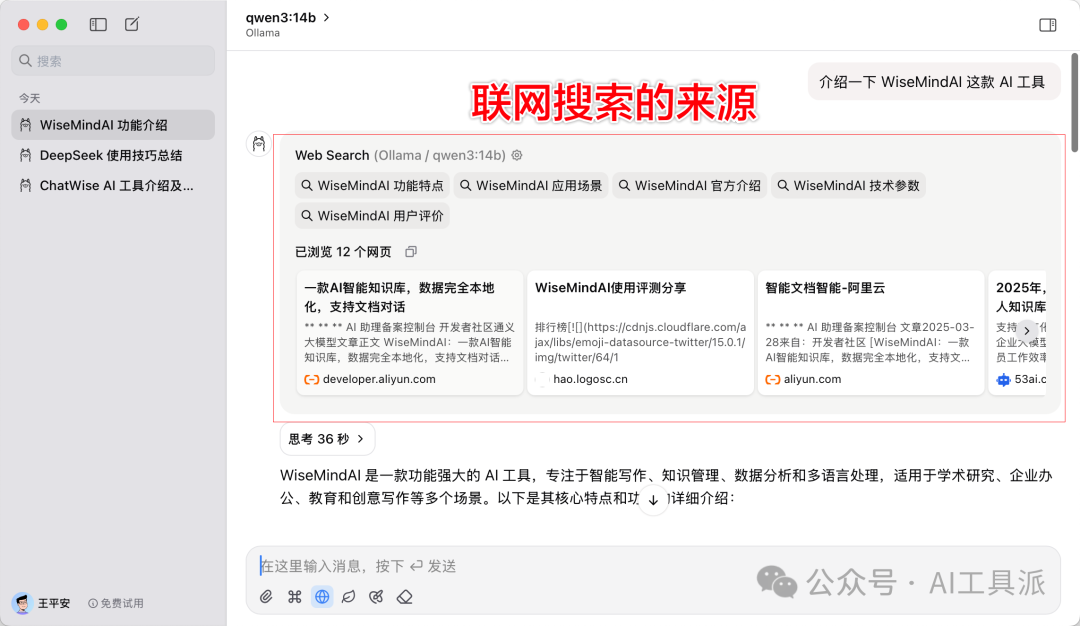Click 已浏览 12 个网页 label

click(x=343, y=252)
